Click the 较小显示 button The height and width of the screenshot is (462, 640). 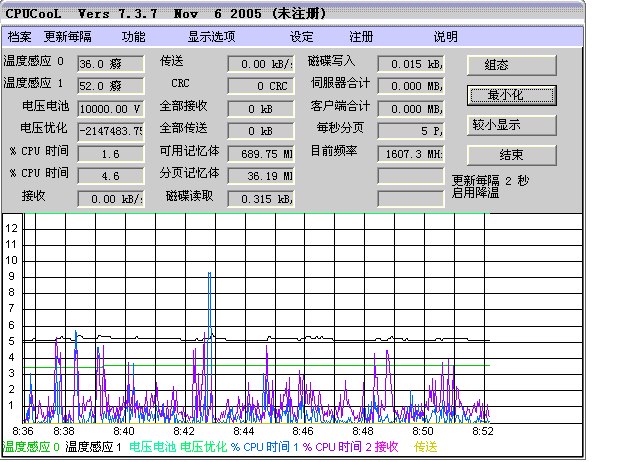click(512, 125)
